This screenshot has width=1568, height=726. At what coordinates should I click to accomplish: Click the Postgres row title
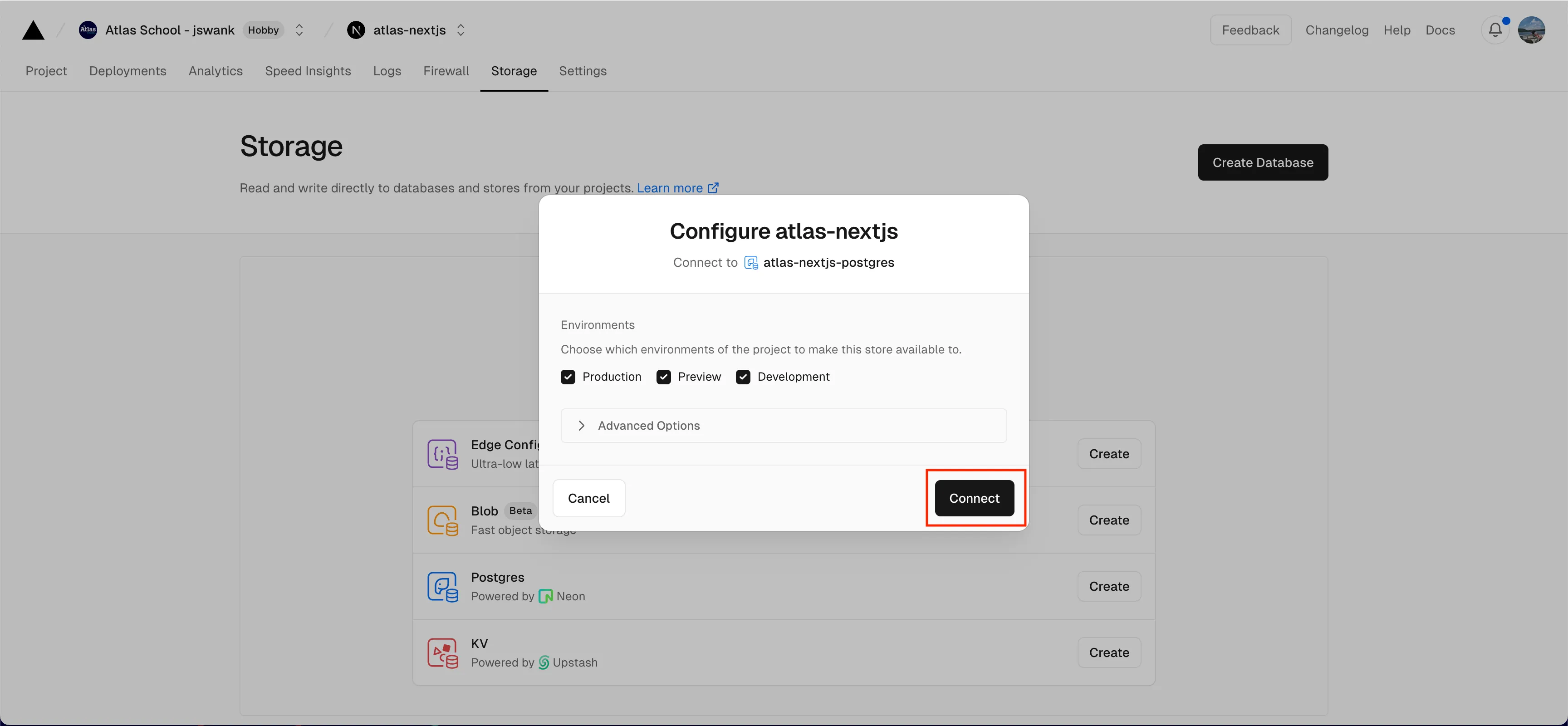[497, 578]
